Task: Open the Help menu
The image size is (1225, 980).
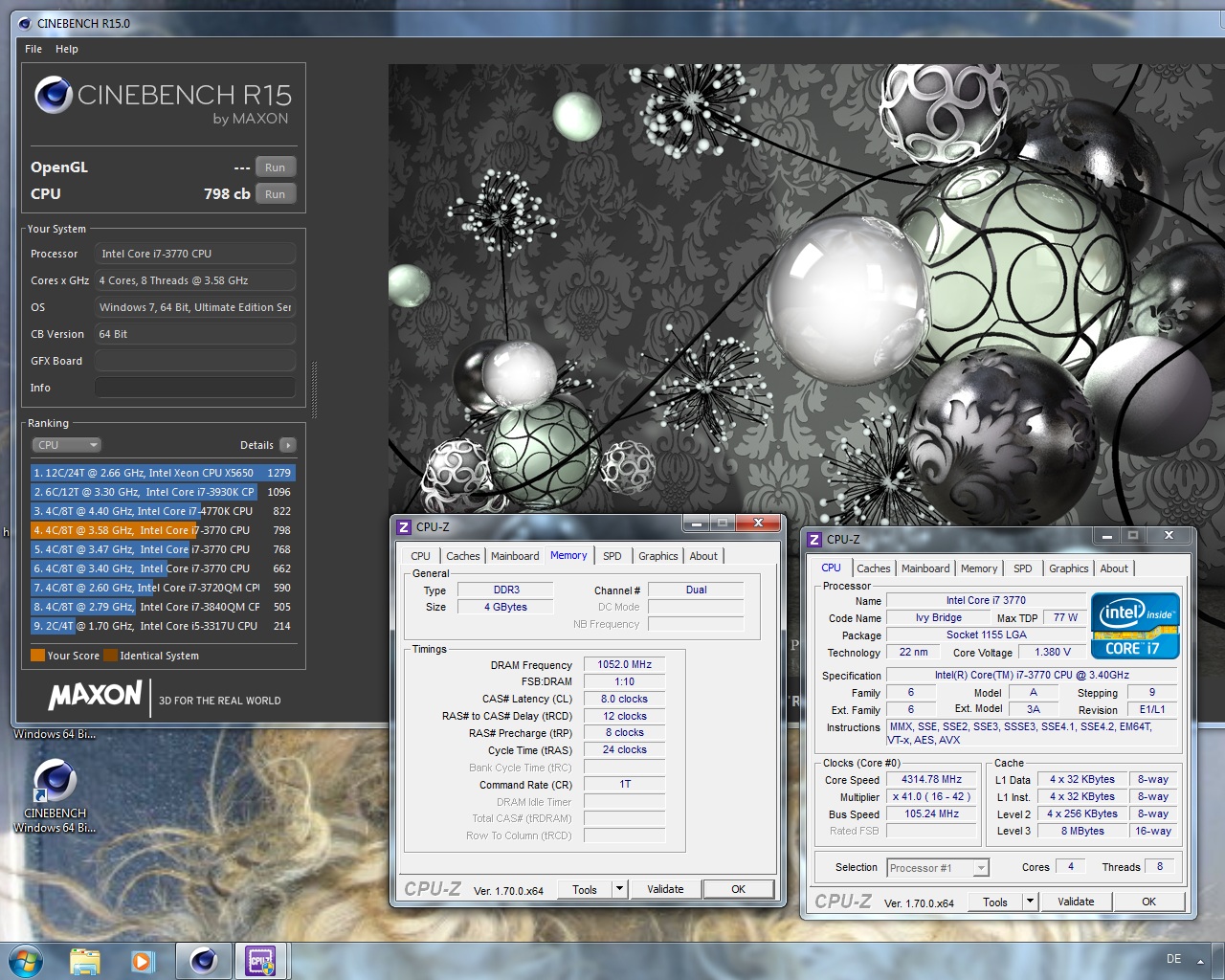Action: coord(67,49)
